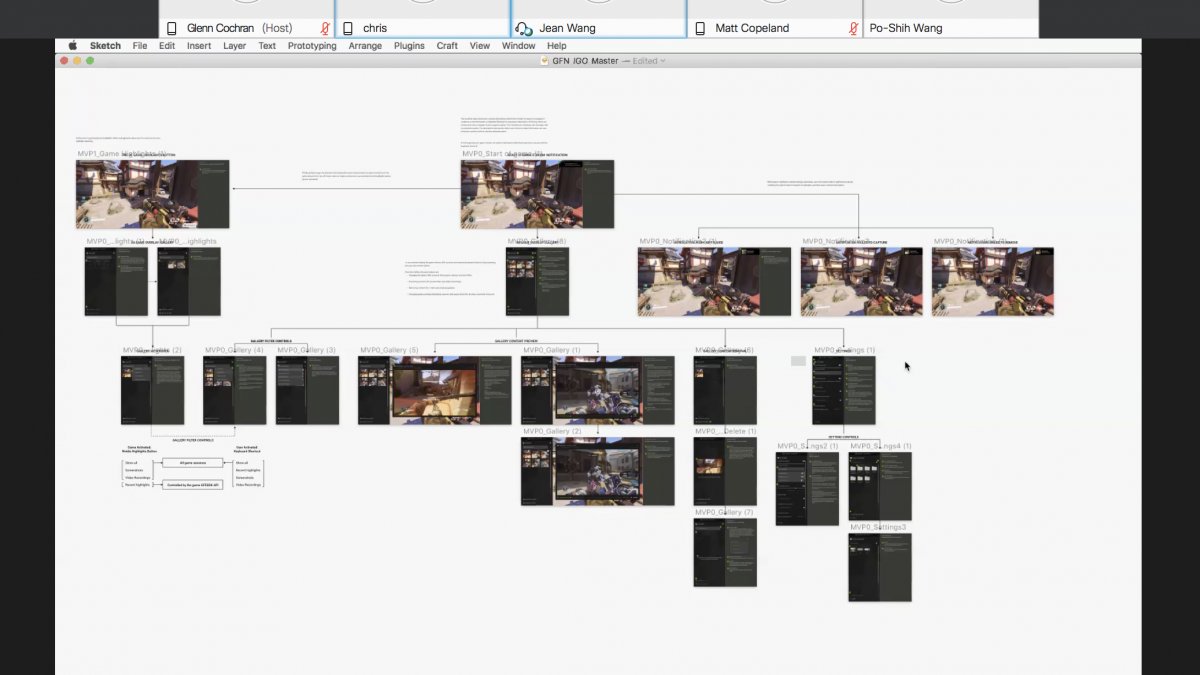Open the Window menu

coord(518,45)
